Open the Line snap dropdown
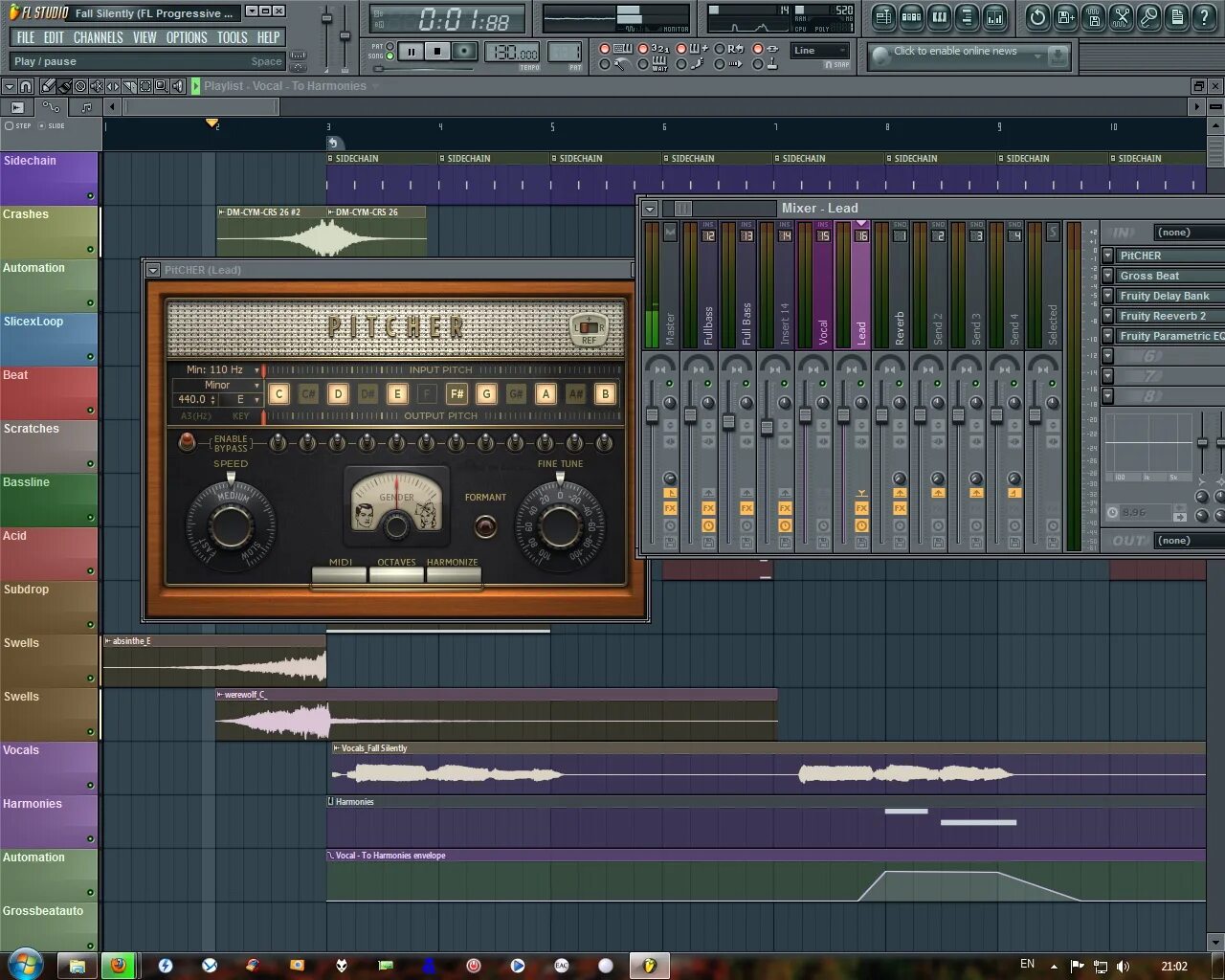1225x980 pixels. pyautogui.click(x=820, y=51)
